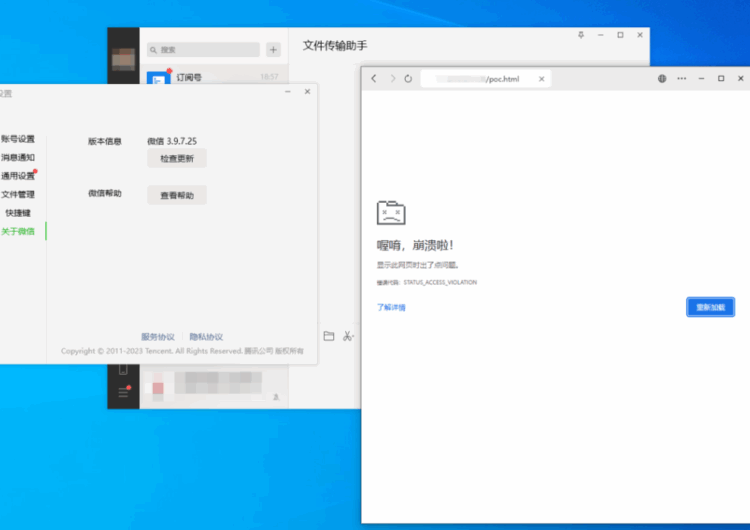Close the poc.html browser tab

click(541, 79)
